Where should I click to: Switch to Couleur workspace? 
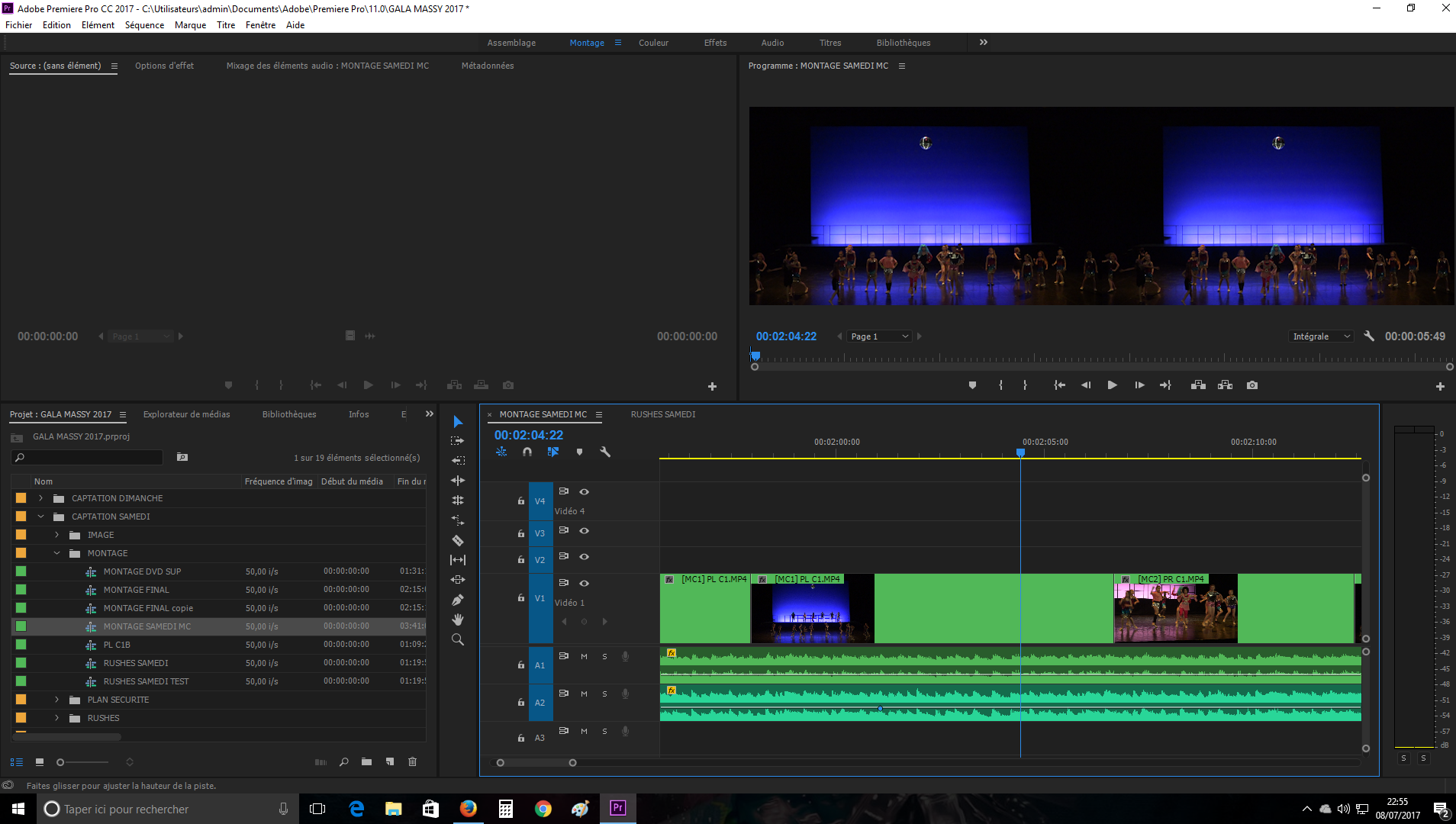(x=653, y=43)
